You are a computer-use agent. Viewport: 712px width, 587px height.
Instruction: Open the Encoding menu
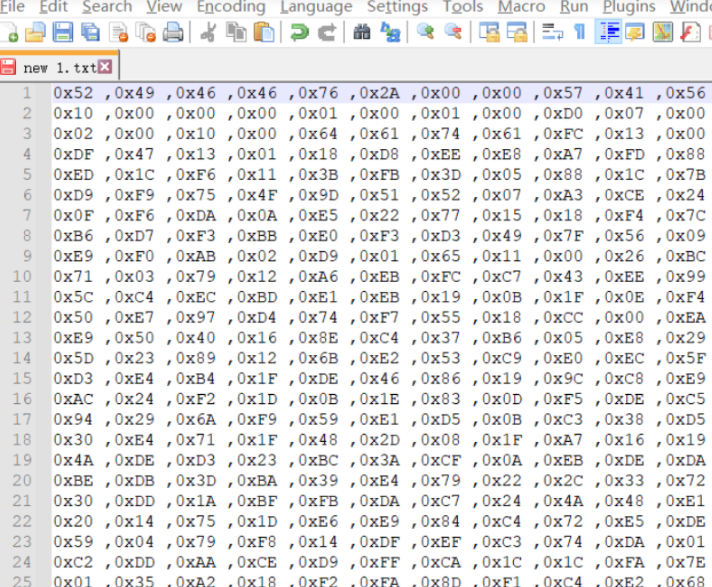[x=231, y=6]
